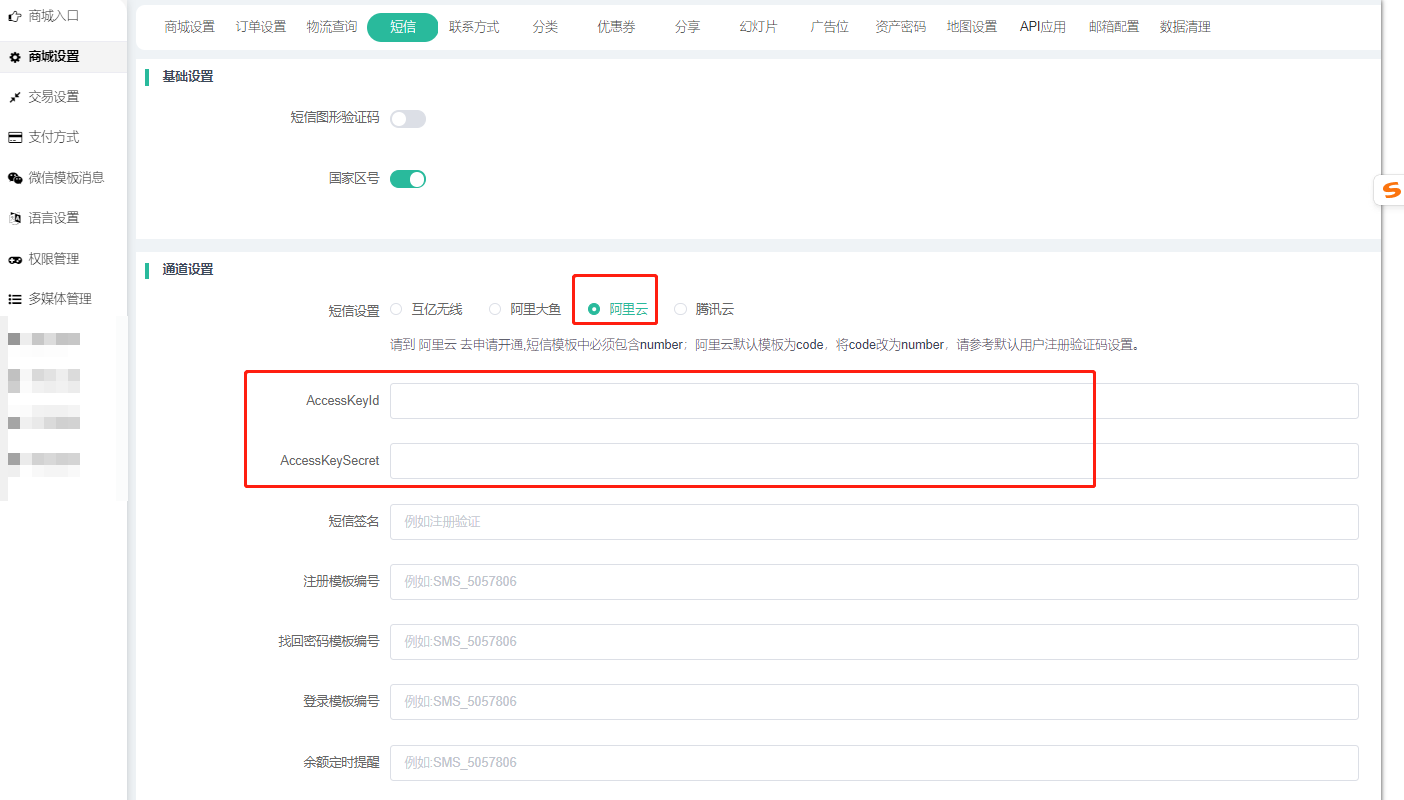Select the 阿里大鱼 radio button

pos(495,309)
